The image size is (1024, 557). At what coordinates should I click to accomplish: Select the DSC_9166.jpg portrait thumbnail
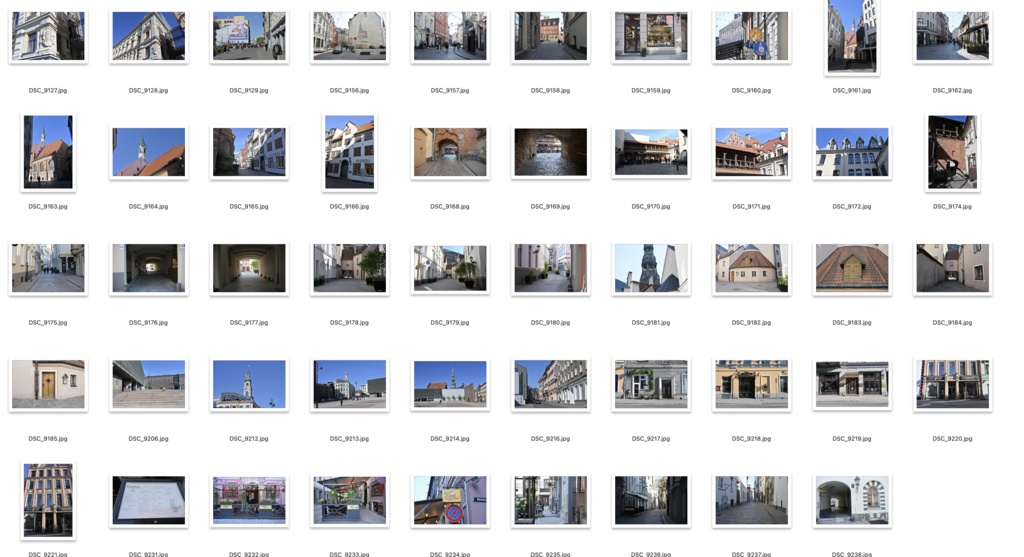349,152
